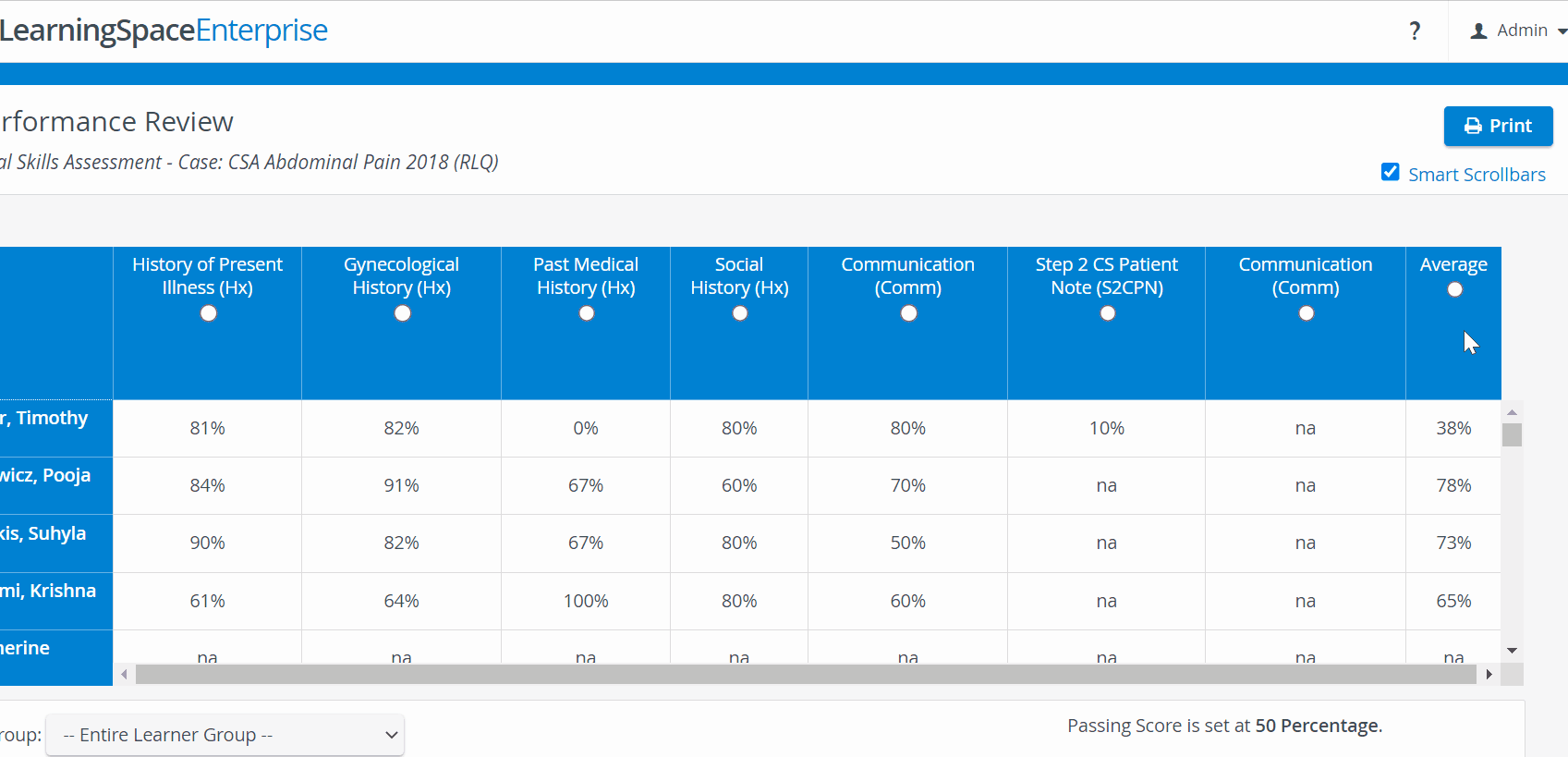Expand the Admin account menu arrow
The width and height of the screenshot is (1568, 757).
1562,31
